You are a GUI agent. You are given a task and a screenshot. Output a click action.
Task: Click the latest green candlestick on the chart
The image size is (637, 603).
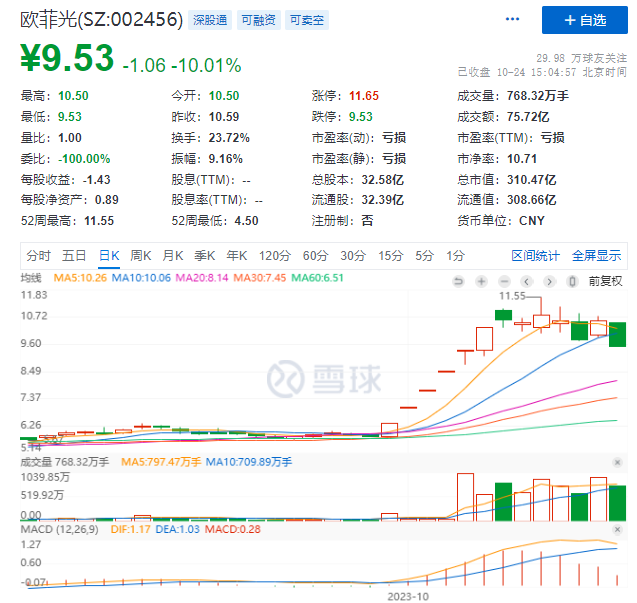click(x=617, y=334)
